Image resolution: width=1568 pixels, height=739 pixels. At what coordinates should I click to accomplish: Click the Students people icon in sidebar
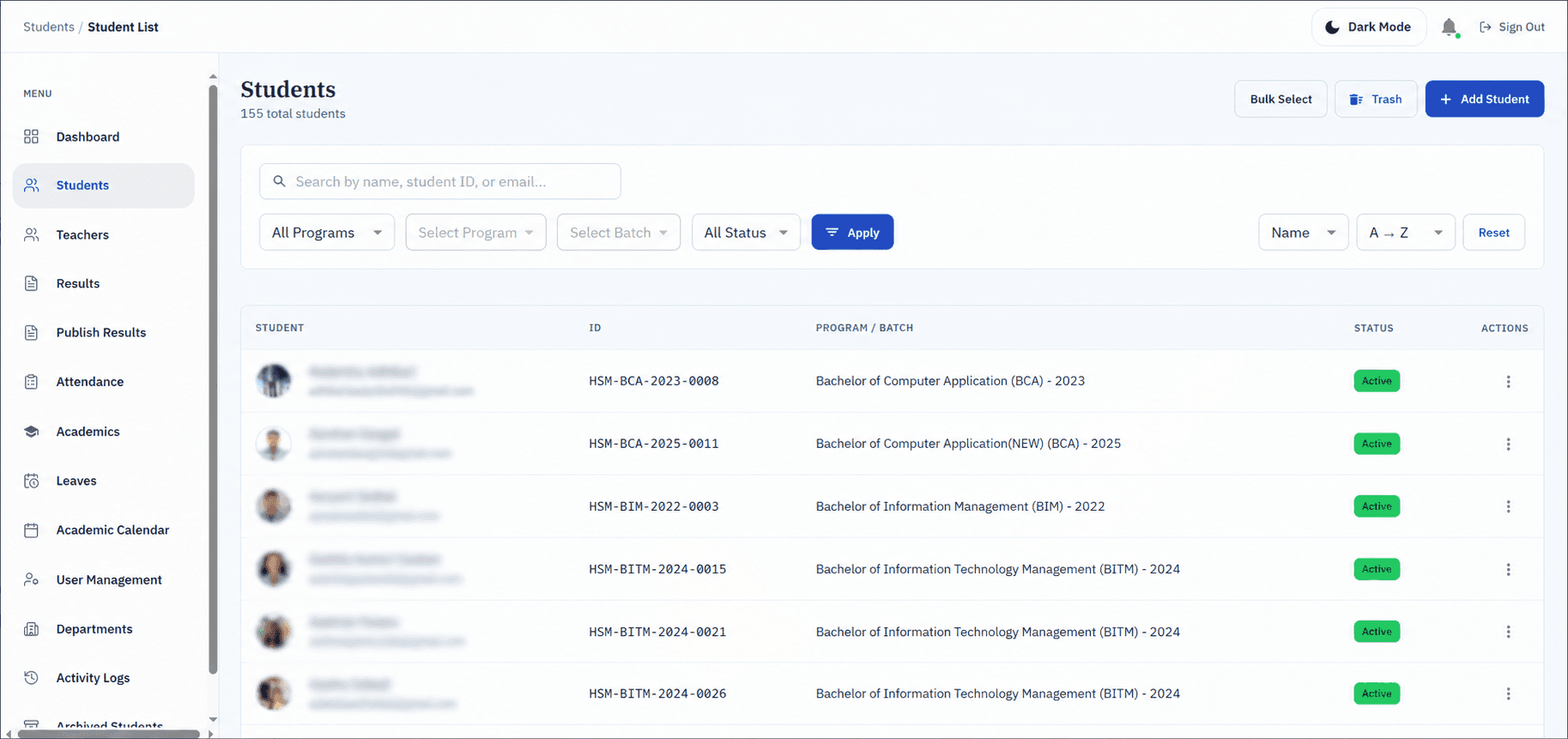32,185
